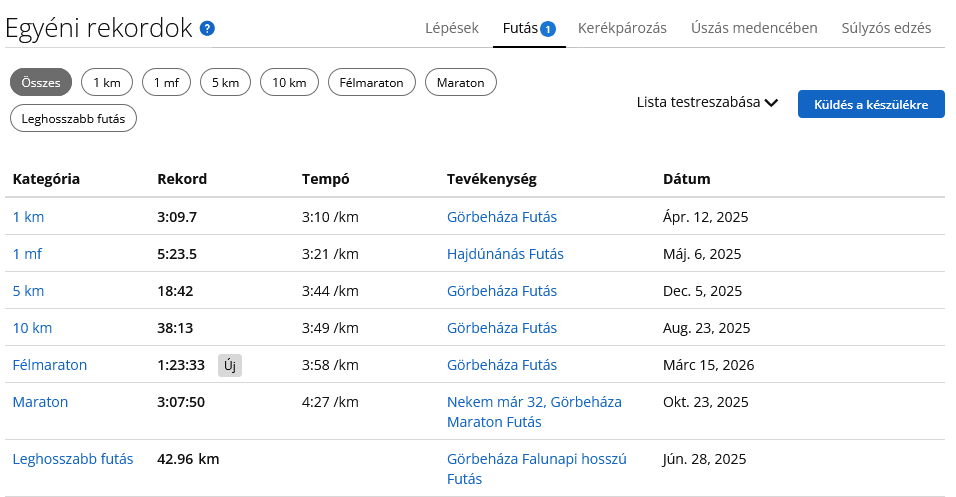The width and height of the screenshot is (956, 497).
Task: Select the Úszás medencében tab
Action: (754, 28)
